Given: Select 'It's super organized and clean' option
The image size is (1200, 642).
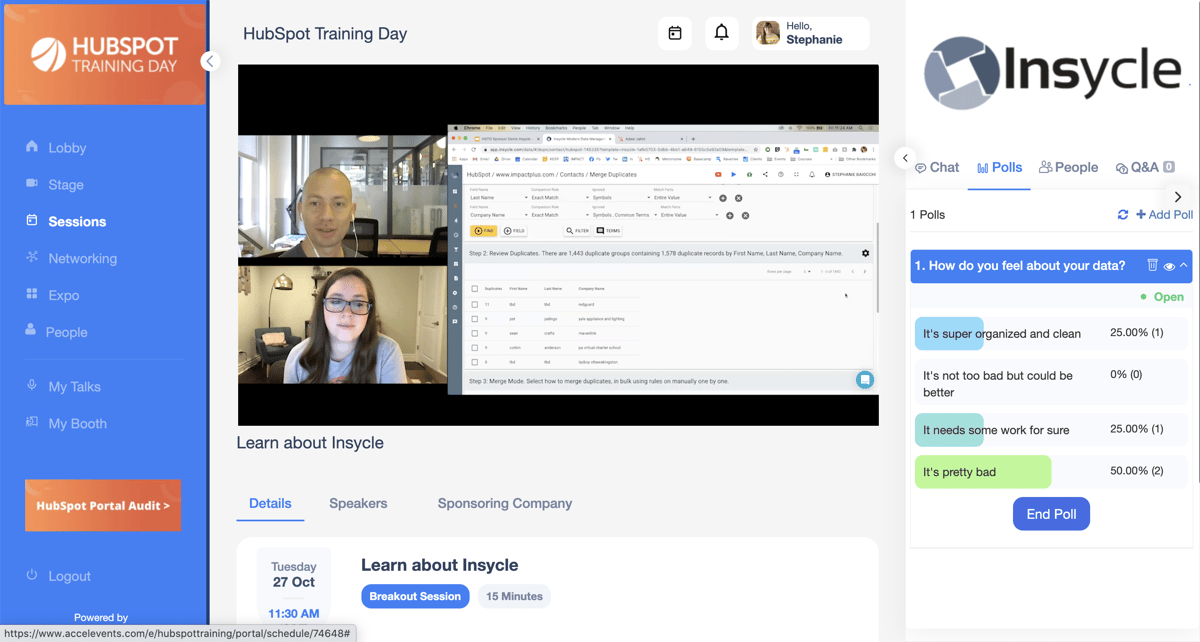Looking at the screenshot, I should tap(1051, 334).
